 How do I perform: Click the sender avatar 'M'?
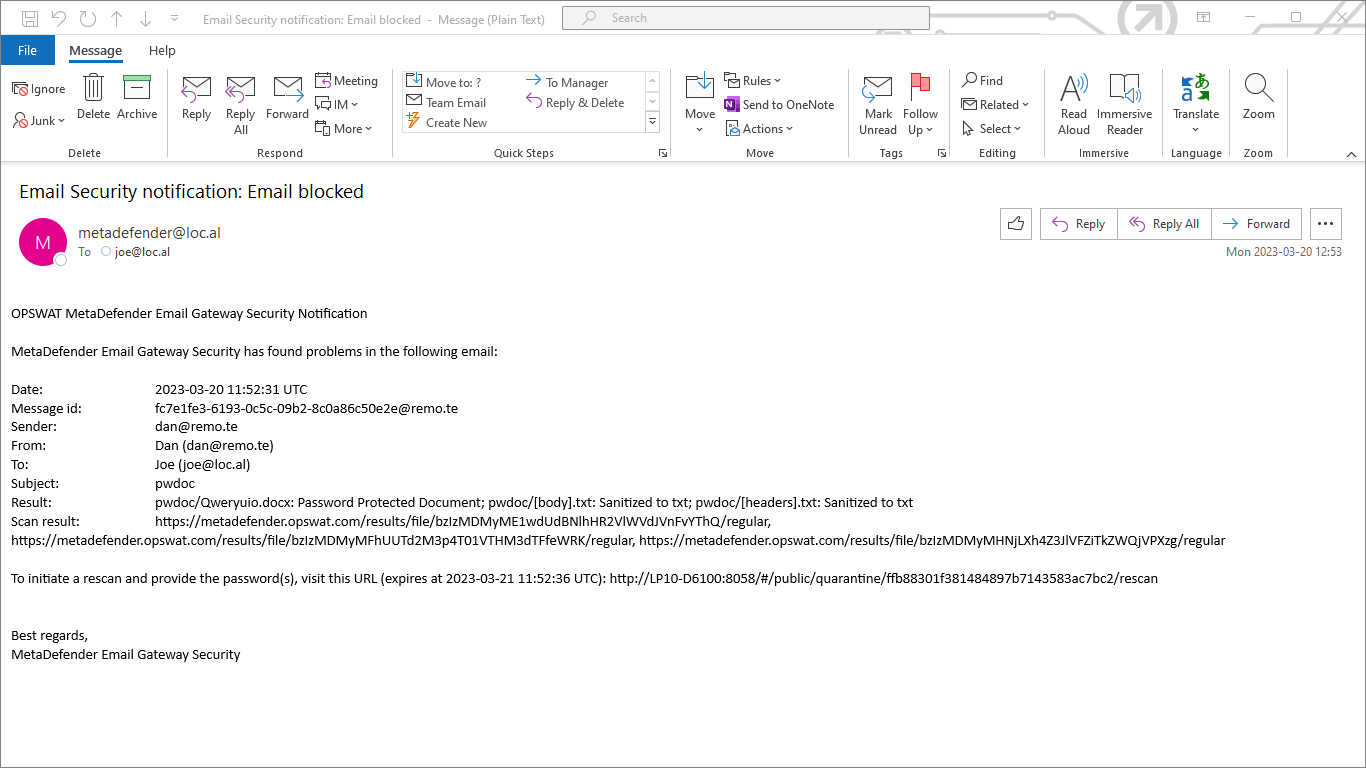tap(43, 242)
